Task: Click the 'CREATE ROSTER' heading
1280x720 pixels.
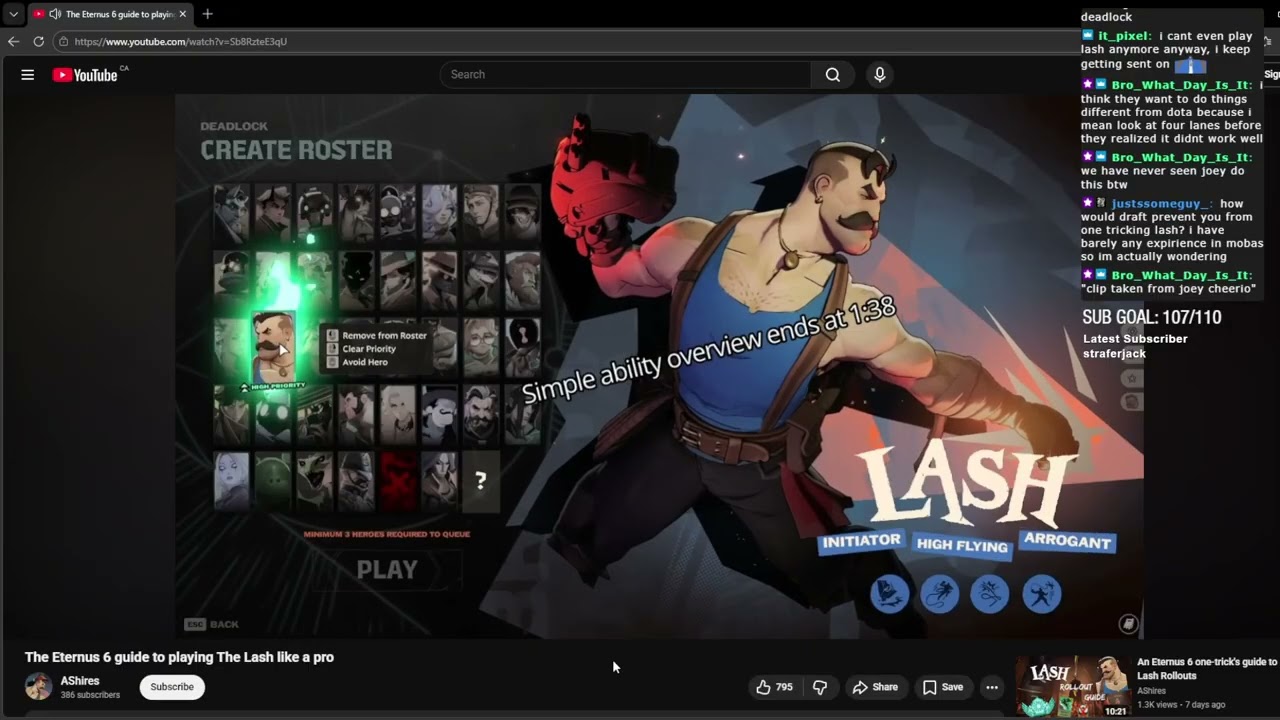Action: 296,150
